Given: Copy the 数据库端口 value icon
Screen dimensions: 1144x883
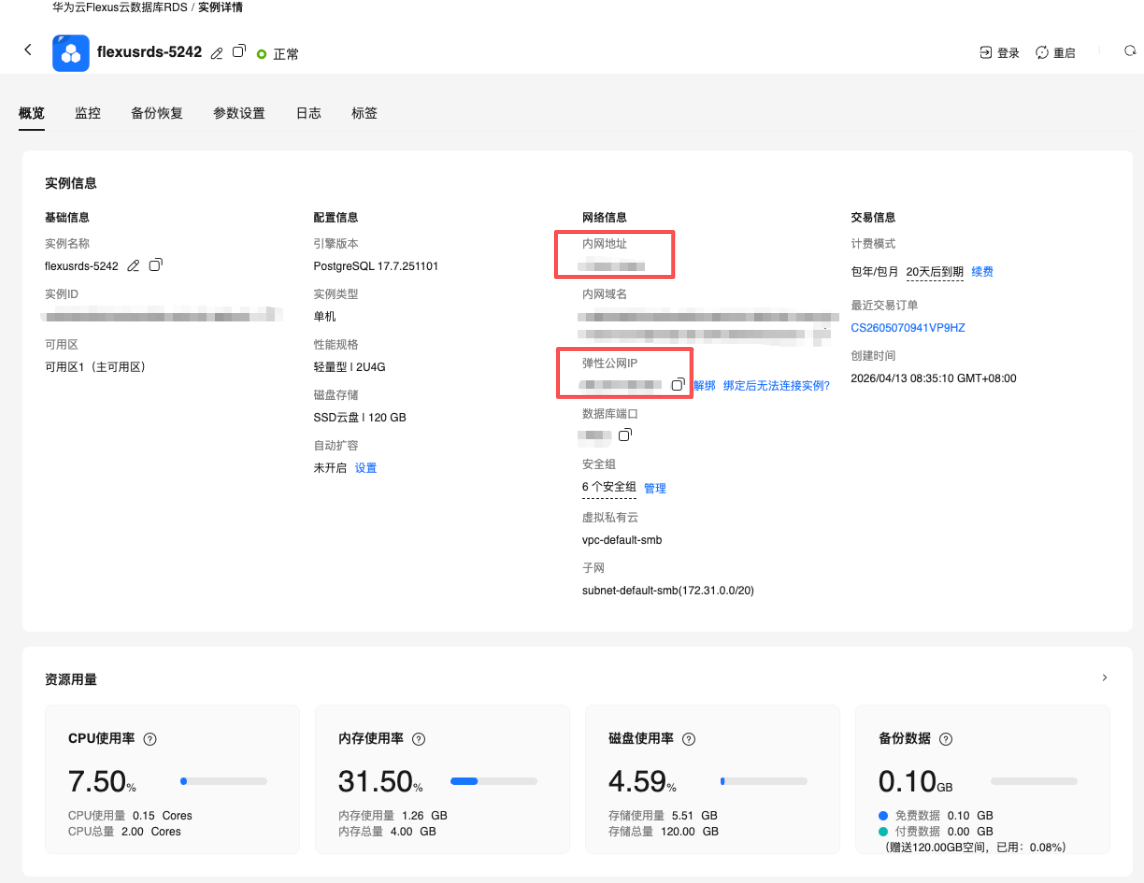Looking at the screenshot, I should point(625,435).
